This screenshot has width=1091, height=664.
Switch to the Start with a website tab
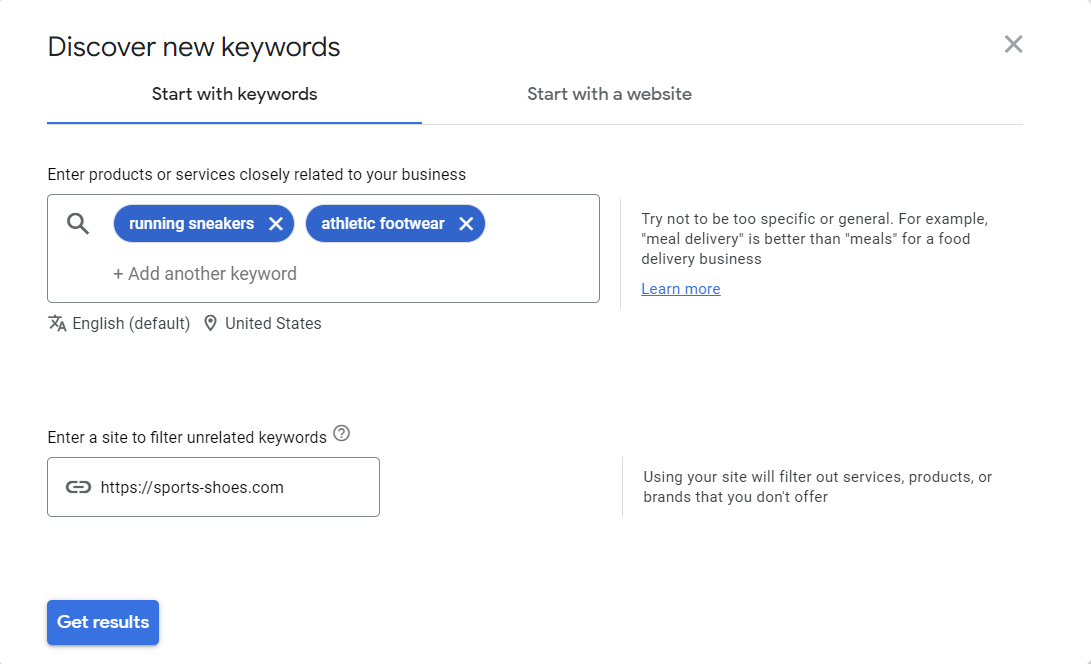pyautogui.click(x=609, y=93)
